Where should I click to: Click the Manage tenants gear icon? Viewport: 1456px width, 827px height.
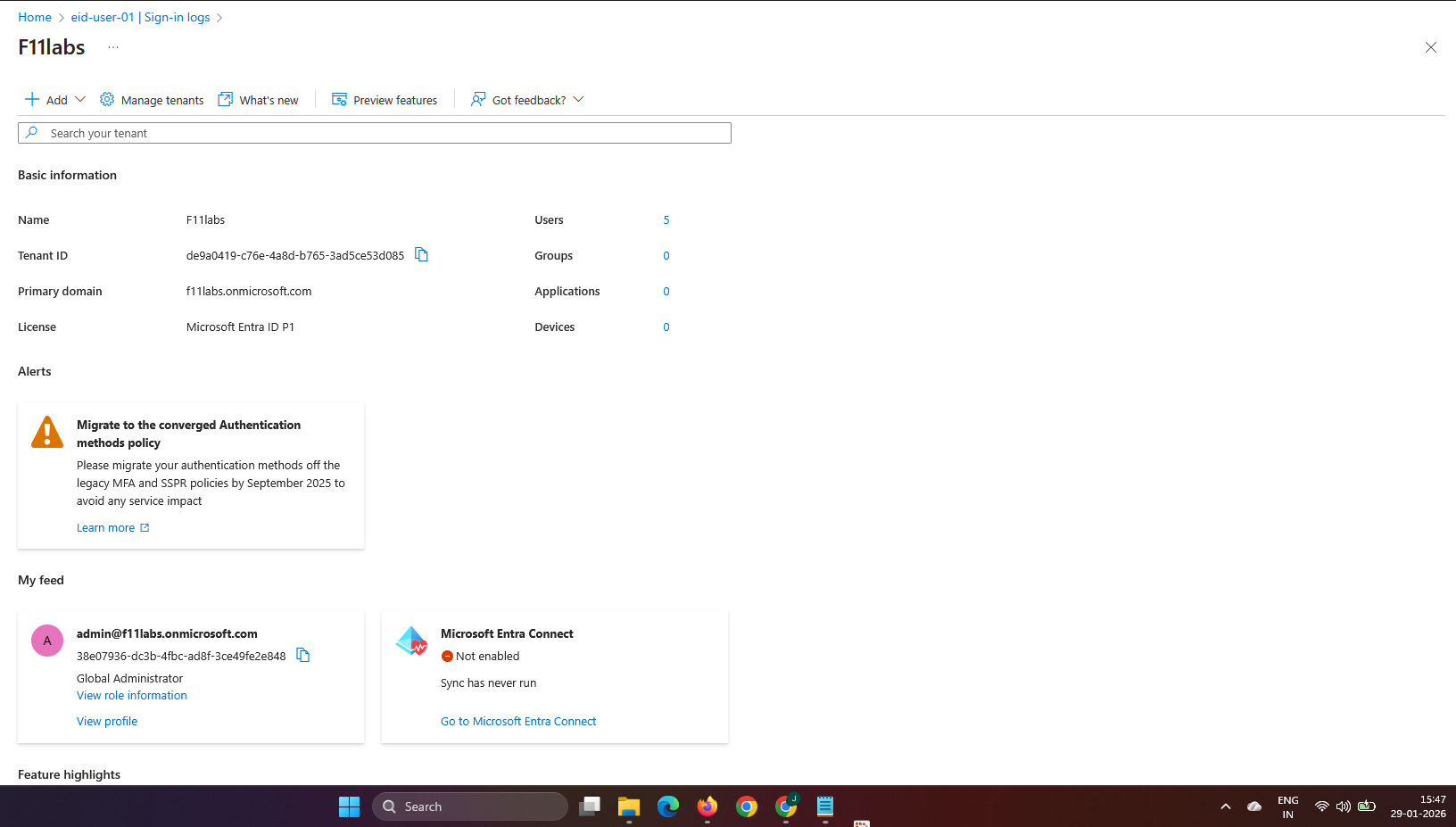click(x=107, y=100)
